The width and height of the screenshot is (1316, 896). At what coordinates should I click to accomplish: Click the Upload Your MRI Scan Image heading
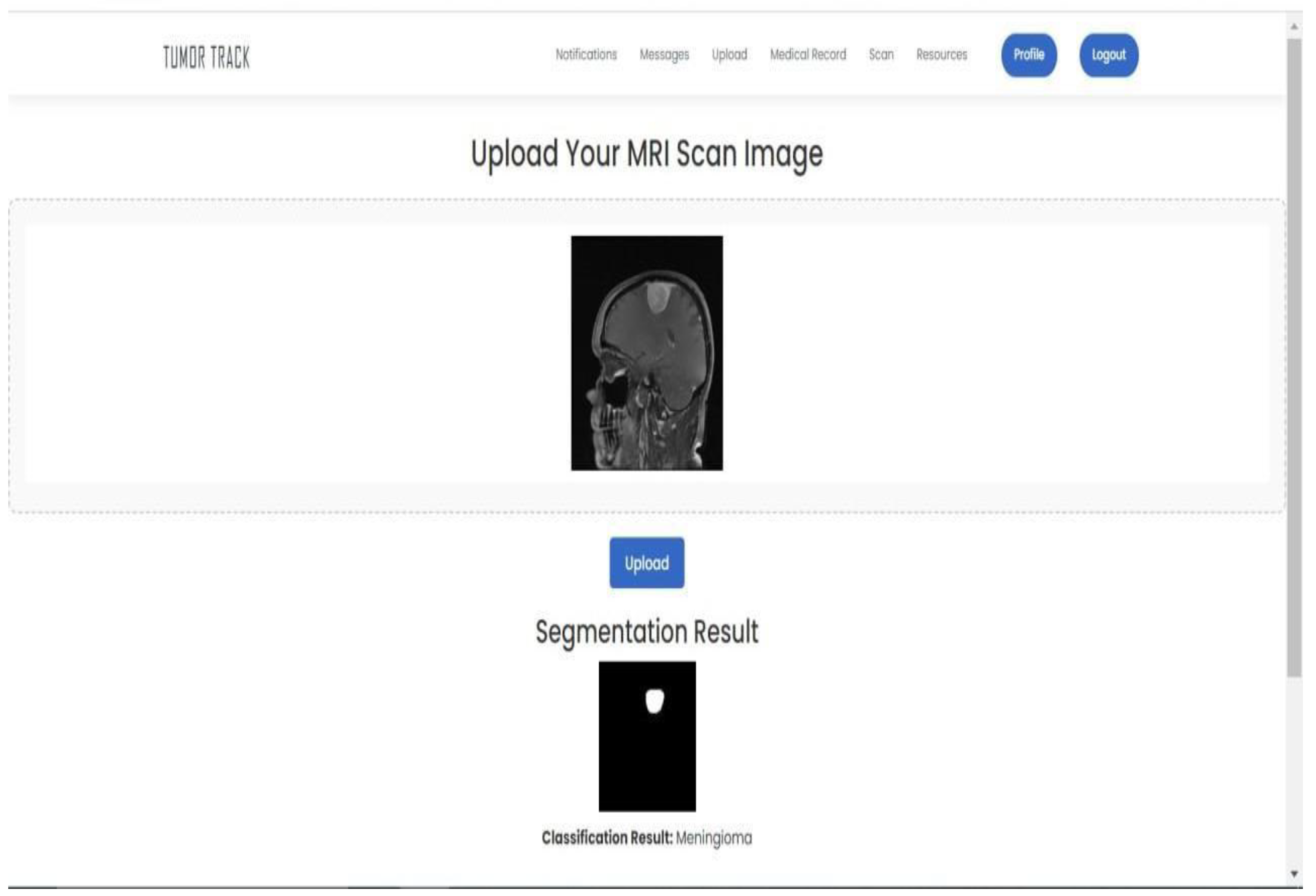click(x=647, y=154)
